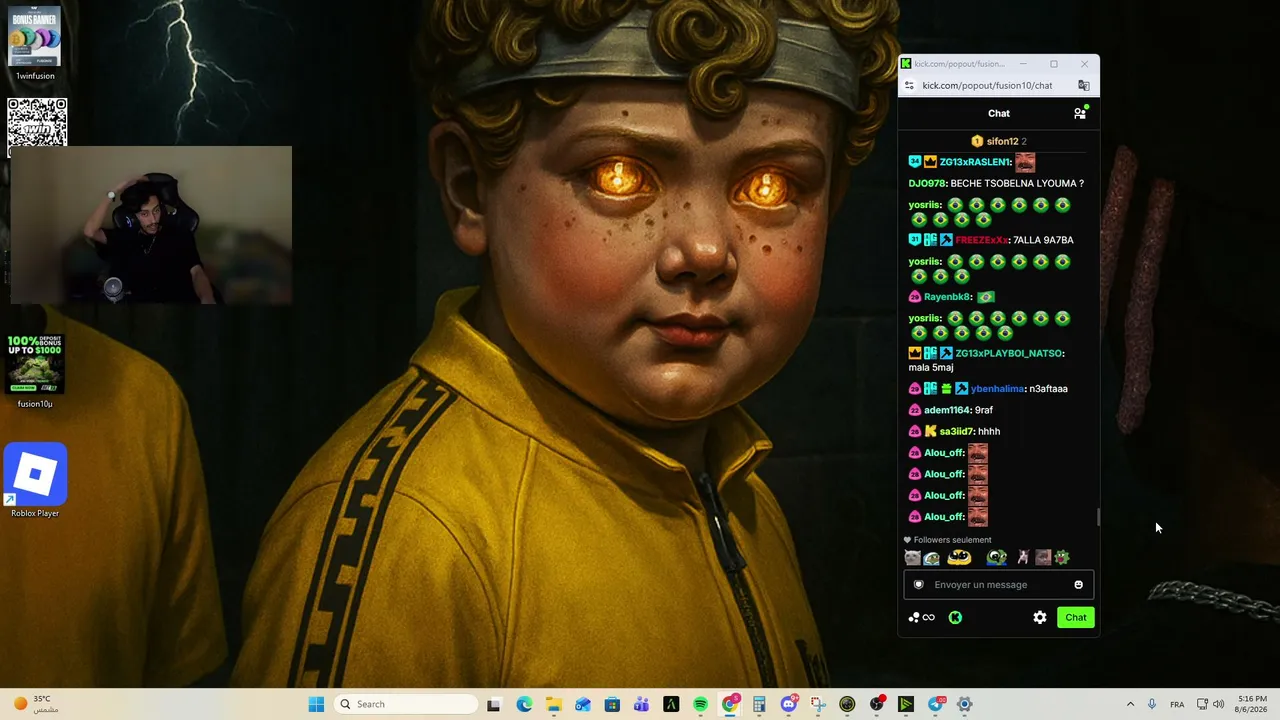The height and width of the screenshot is (720, 1280).
Task: Click the Windows Start button
Action: click(x=316, y=704)
